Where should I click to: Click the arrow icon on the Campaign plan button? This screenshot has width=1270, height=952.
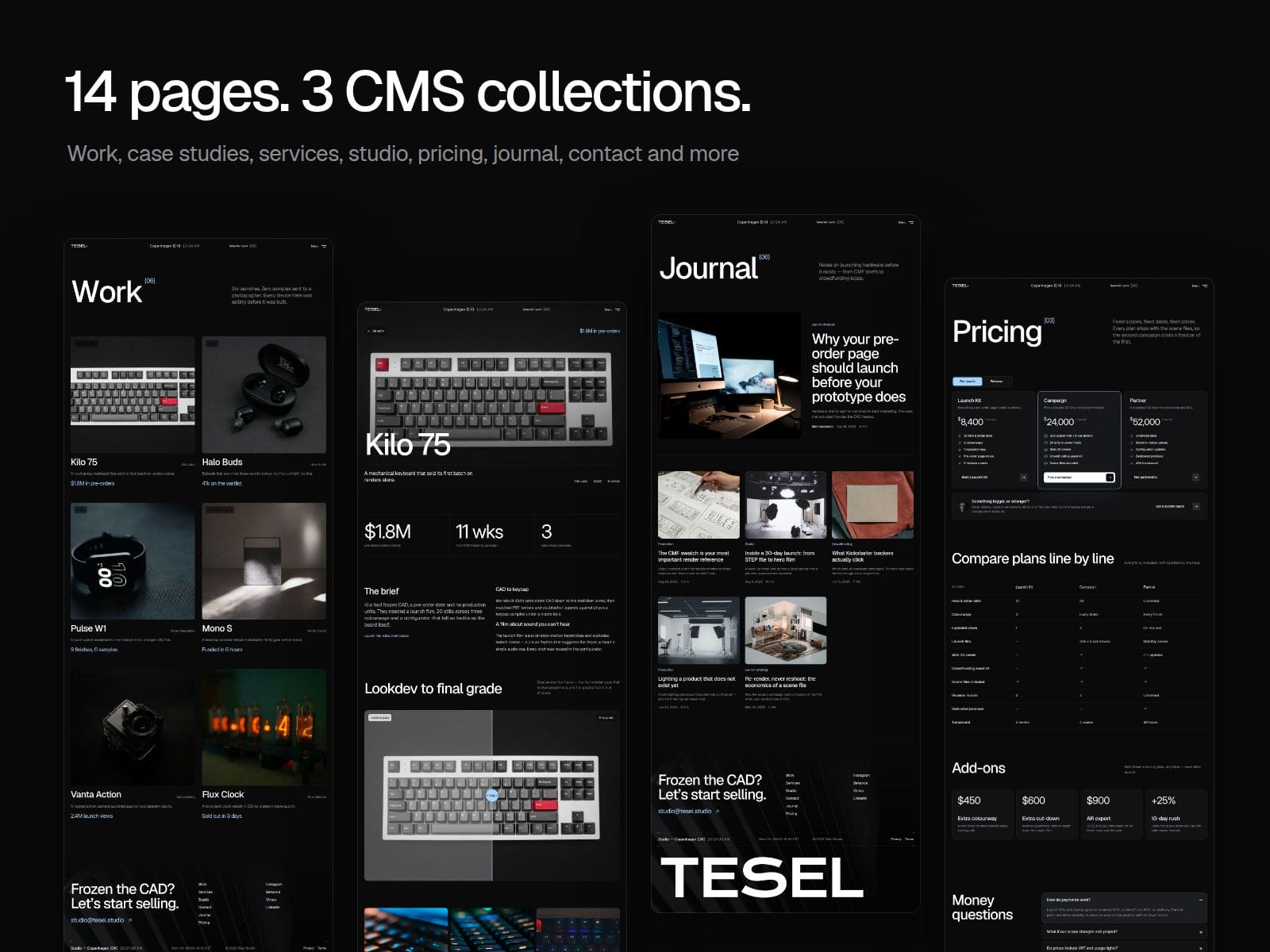(1110, 478)
